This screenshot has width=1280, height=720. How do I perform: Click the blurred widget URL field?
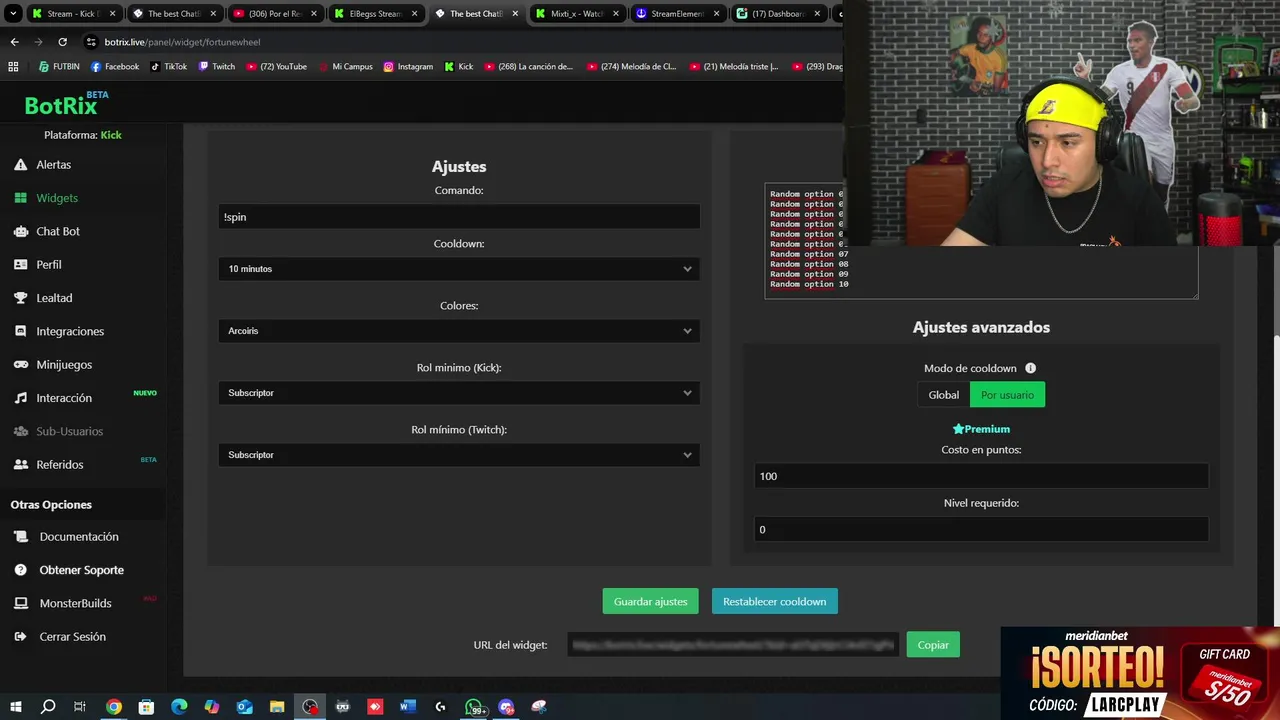tap(733, 645)
